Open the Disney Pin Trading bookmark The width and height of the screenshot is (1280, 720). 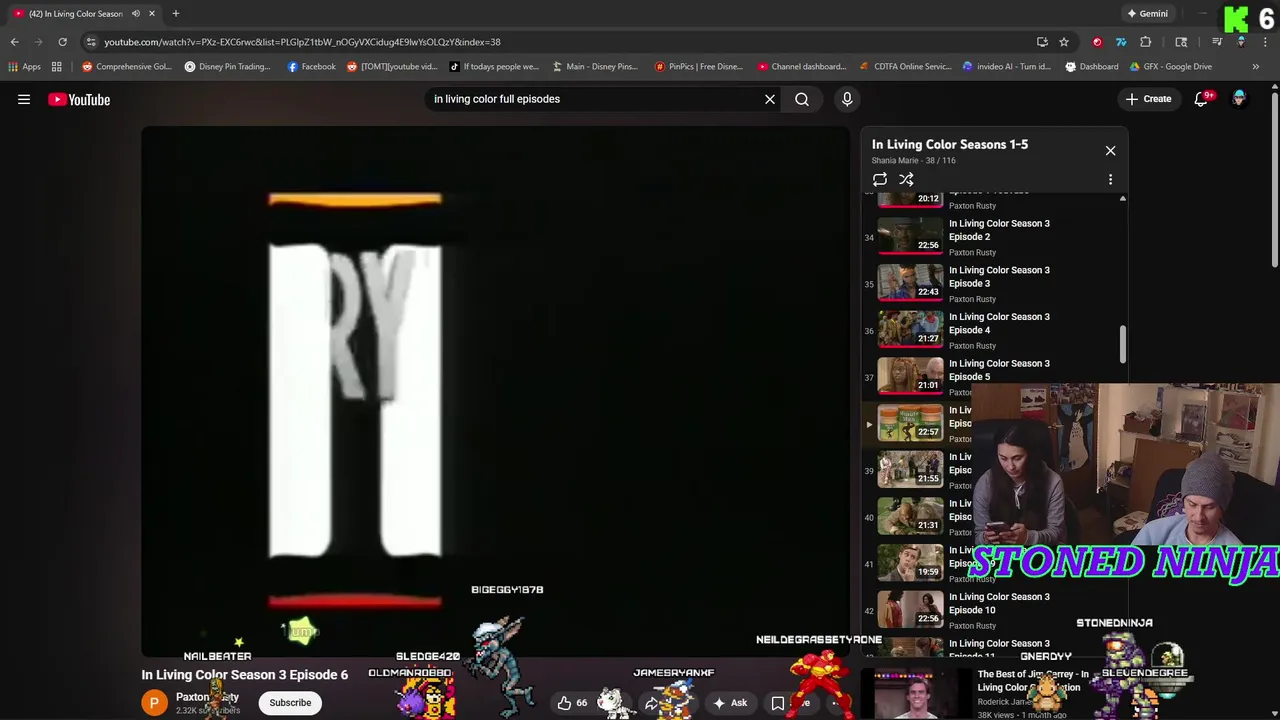tap(227, 67)
